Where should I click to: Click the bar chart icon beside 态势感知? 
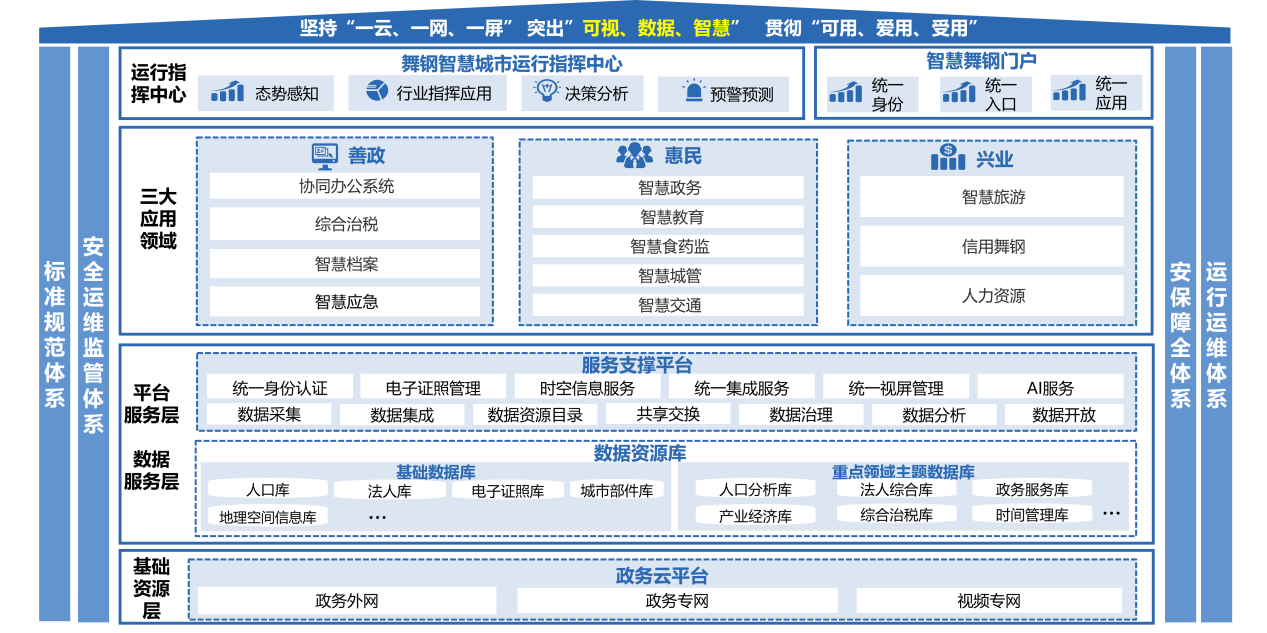pos(227,92)
